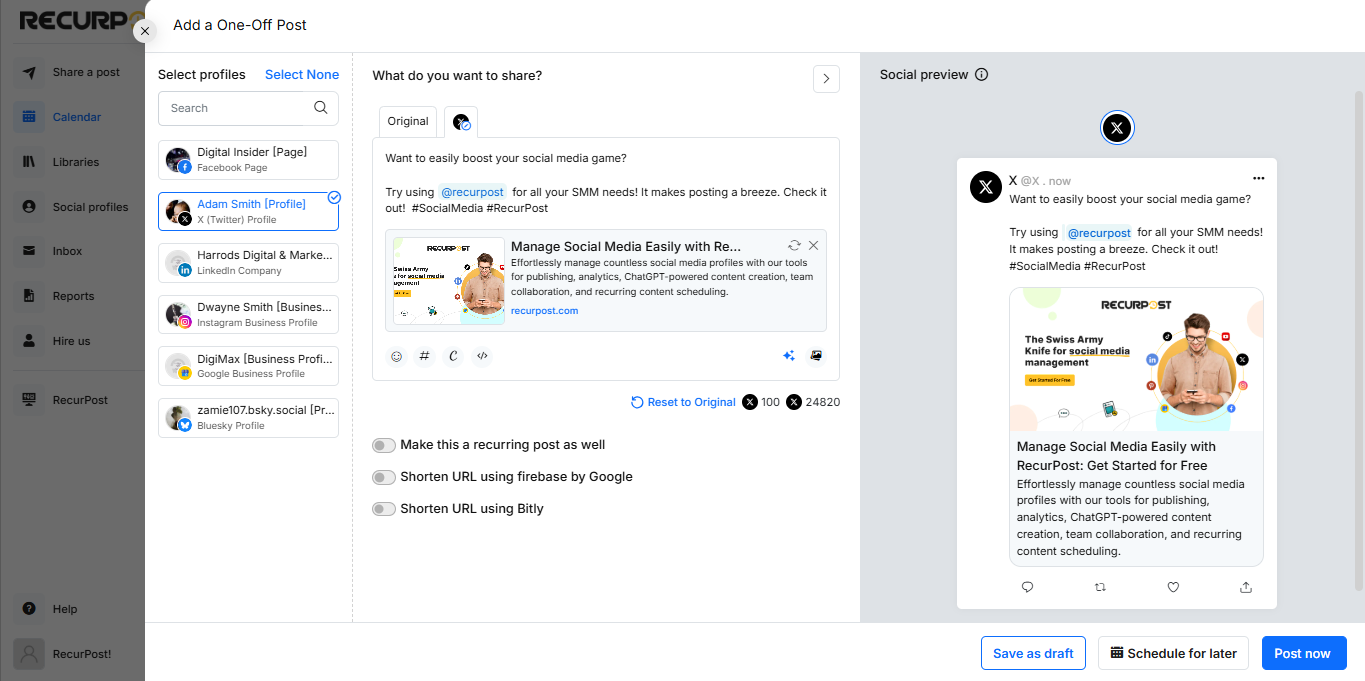Click Post now button
The height and width of the screenshot is (681, 1365).
[1302, 653]
